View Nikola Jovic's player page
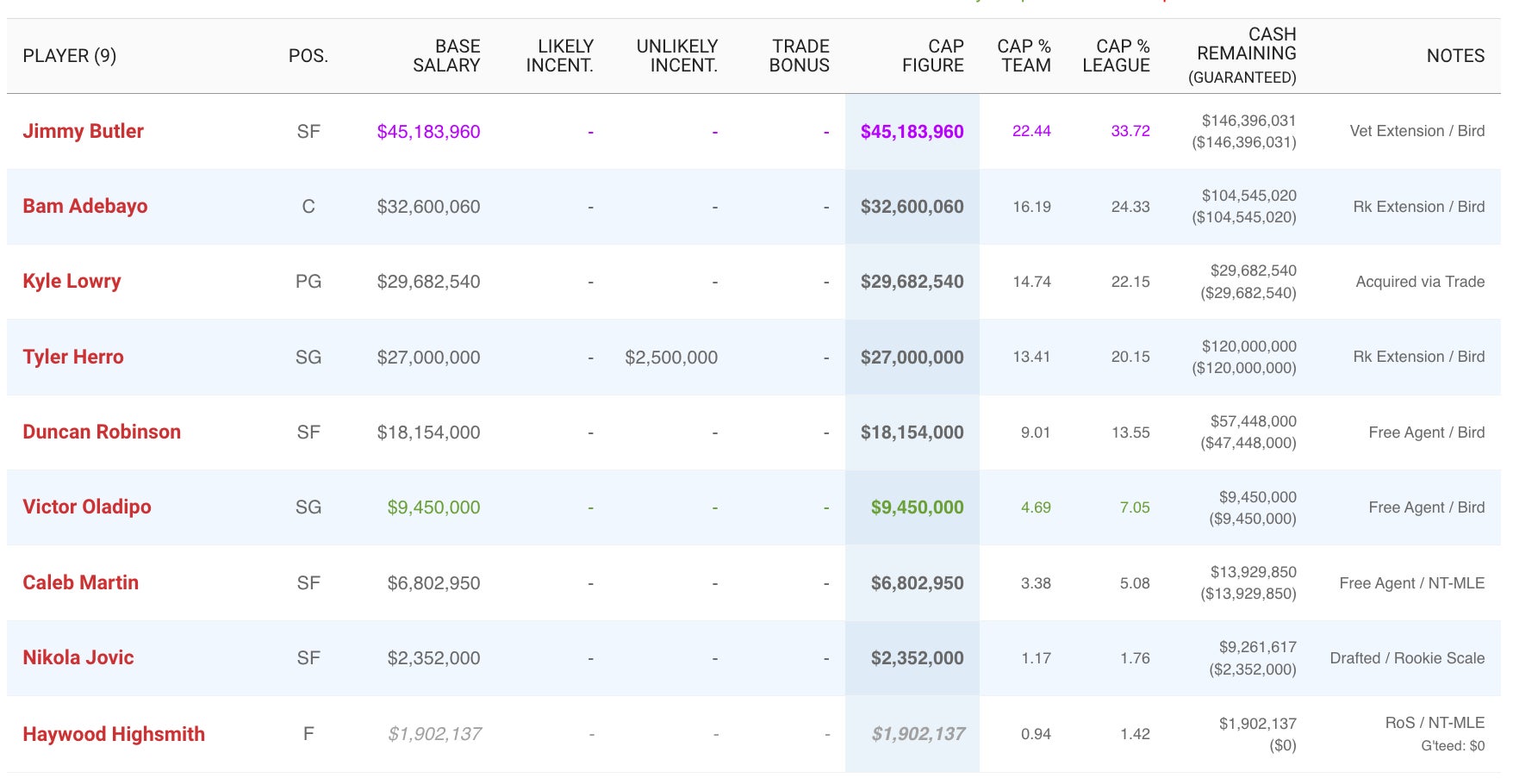Viewport: 1513px width, 784px height. [78, 657]
